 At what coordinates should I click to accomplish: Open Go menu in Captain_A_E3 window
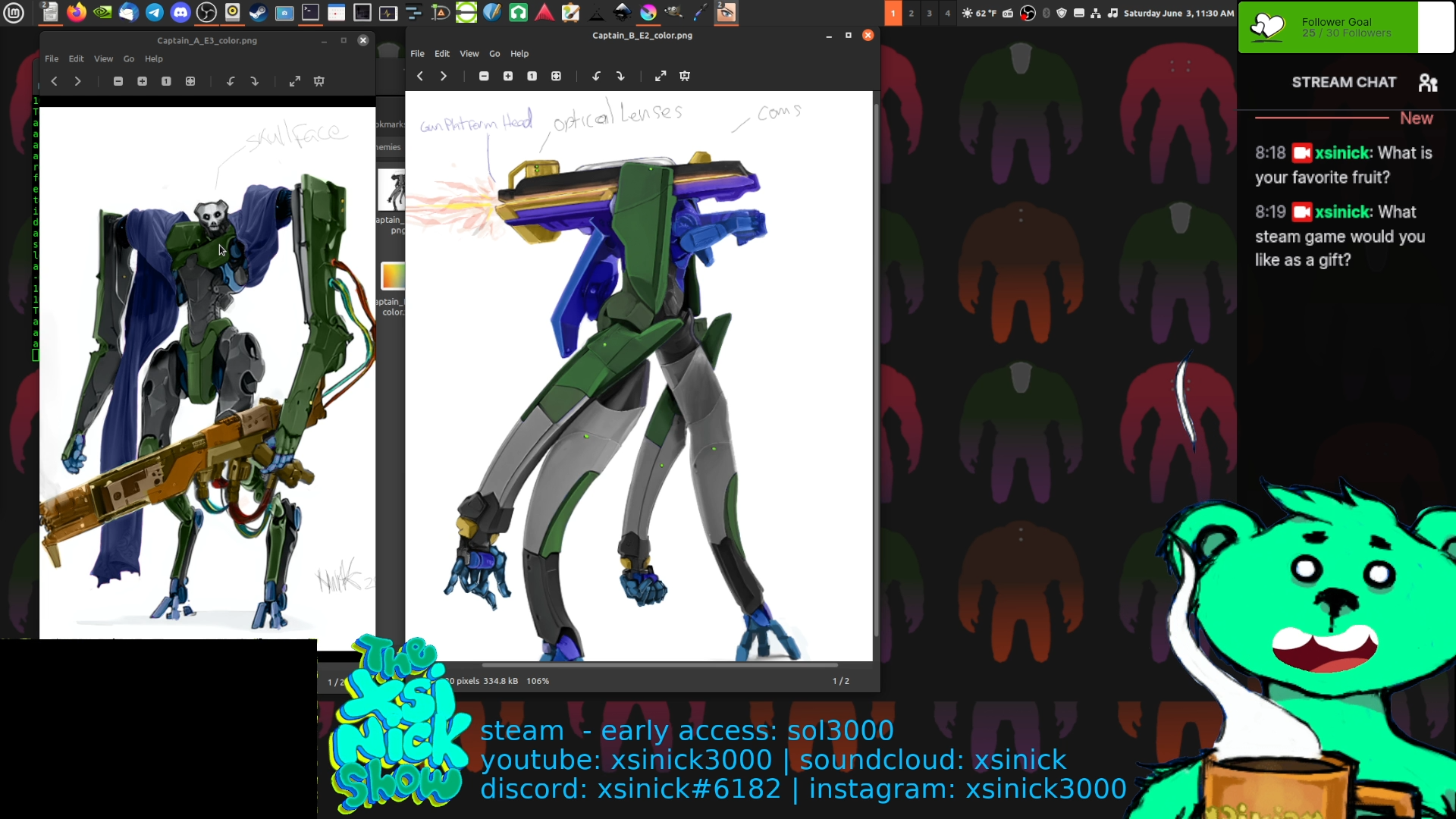(129, 59)
